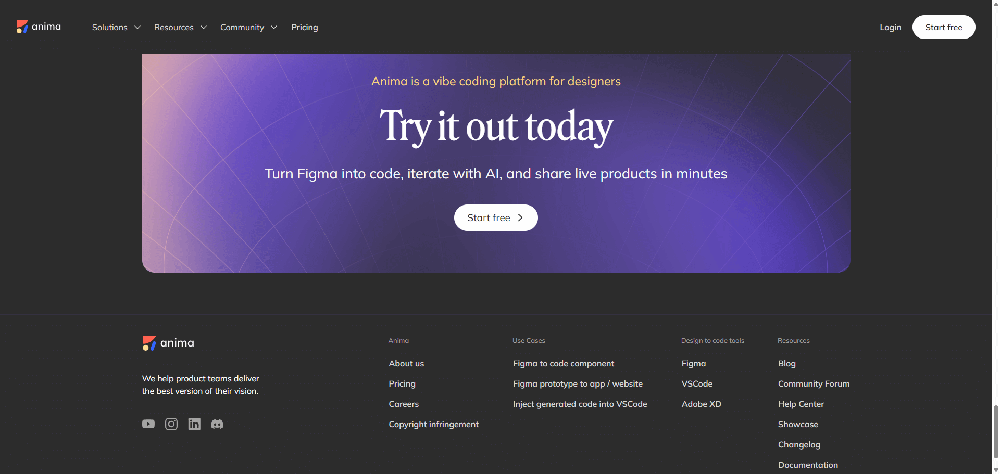Click 'Design to code tools' footer heading
Viewport: 1000px width, 474px height.
coord(712,341)
